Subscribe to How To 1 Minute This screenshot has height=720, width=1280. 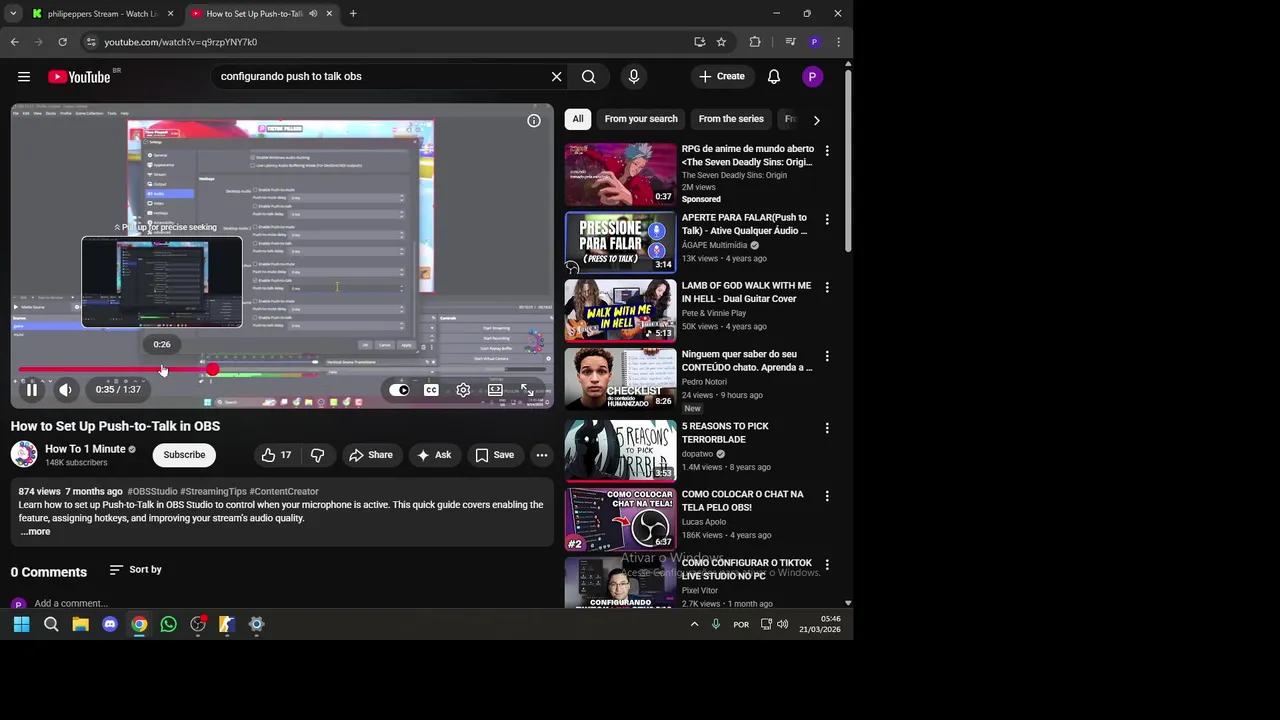[x=184, y=455]
